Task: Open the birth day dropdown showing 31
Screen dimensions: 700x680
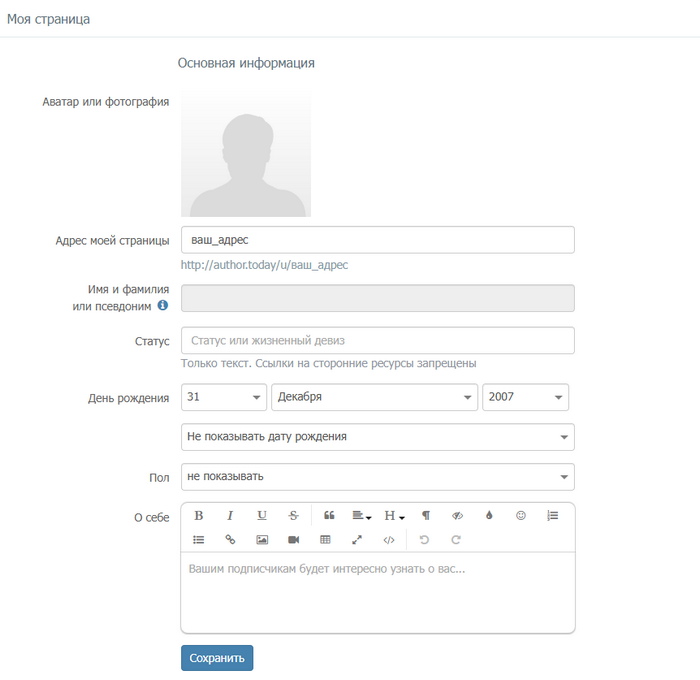Action: tap(224, 397)
